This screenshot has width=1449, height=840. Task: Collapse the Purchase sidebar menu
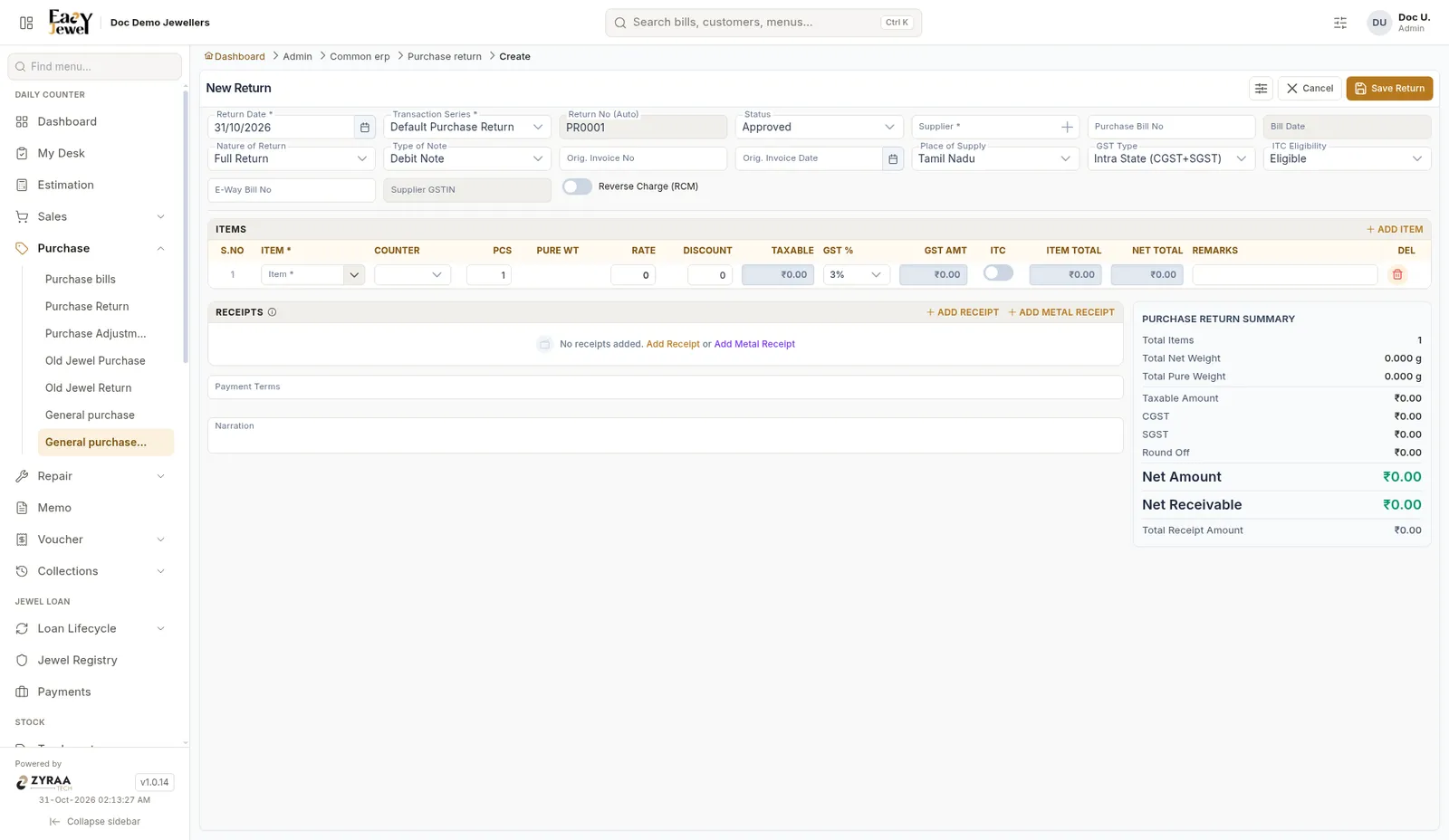(94, 248)
